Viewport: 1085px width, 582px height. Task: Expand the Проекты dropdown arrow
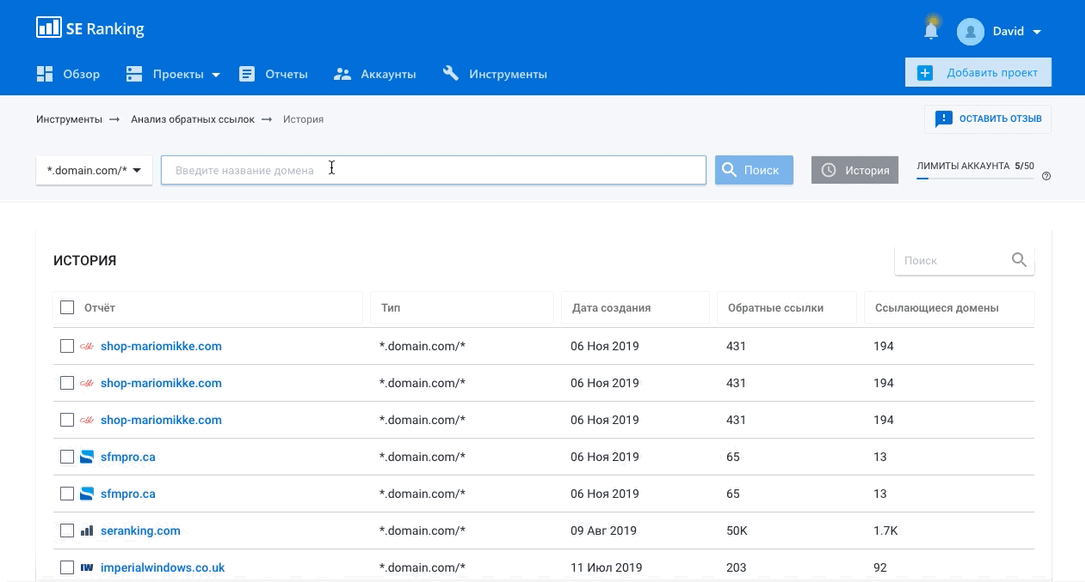coord(216,75)
